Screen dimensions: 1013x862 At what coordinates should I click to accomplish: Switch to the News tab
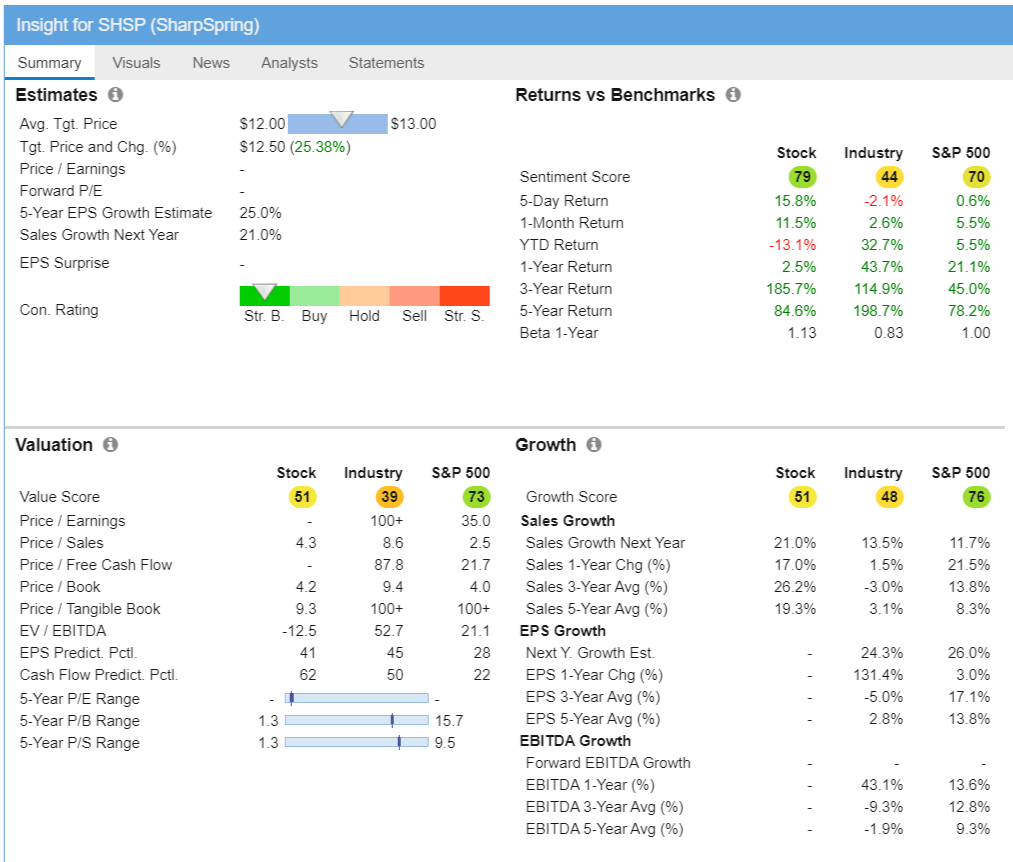211,62
